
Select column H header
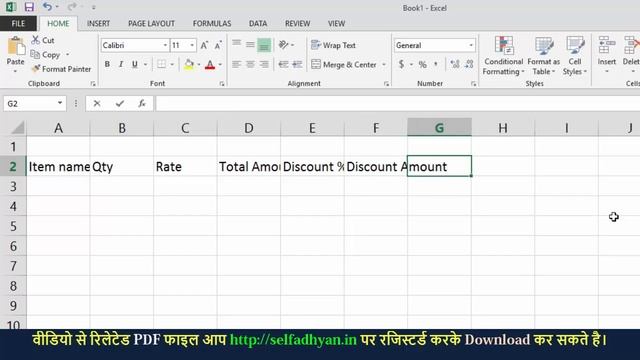click(x=503, y=128)
